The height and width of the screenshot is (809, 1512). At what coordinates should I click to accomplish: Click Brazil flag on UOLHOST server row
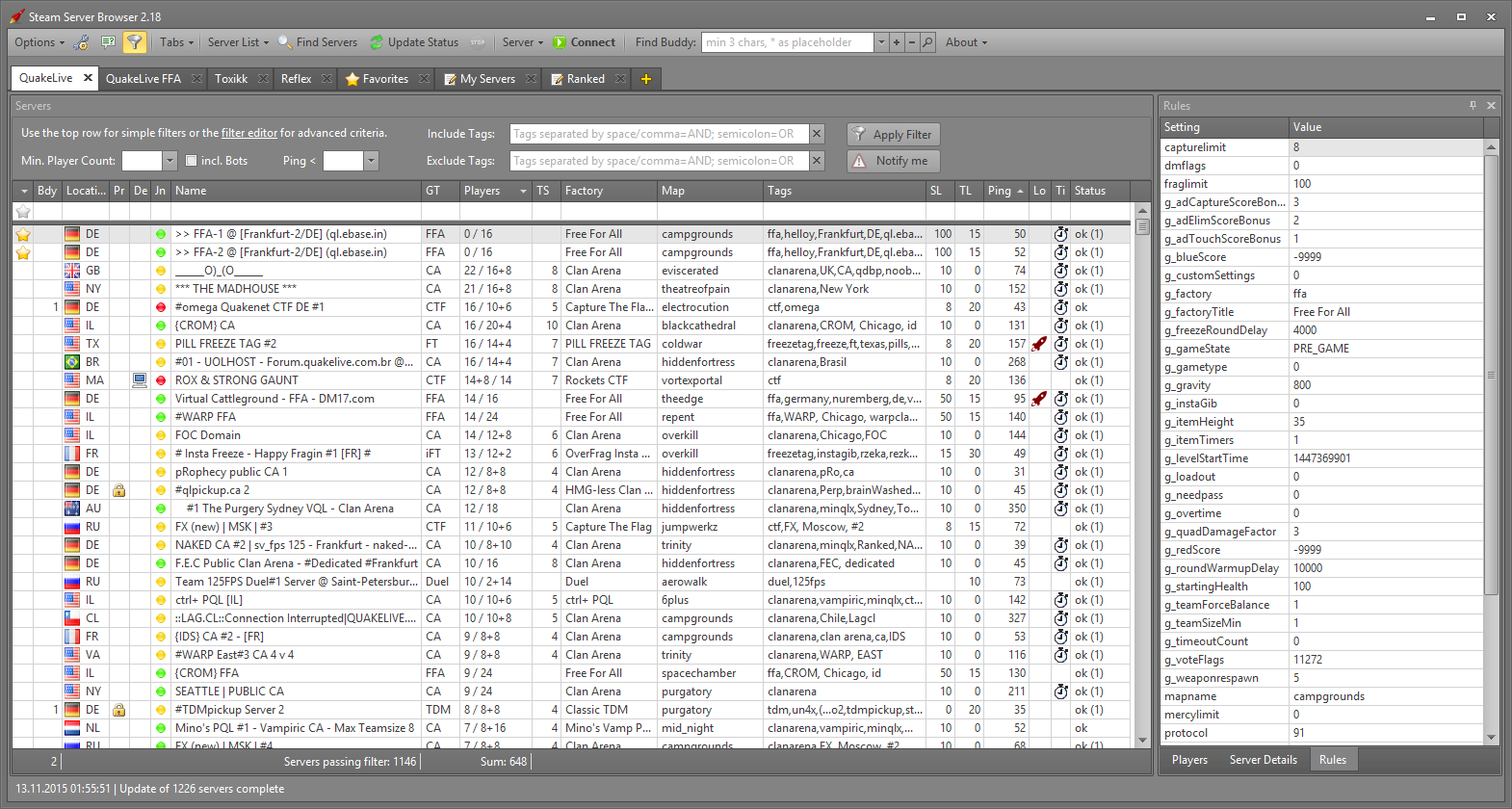[x=72, y=362]
